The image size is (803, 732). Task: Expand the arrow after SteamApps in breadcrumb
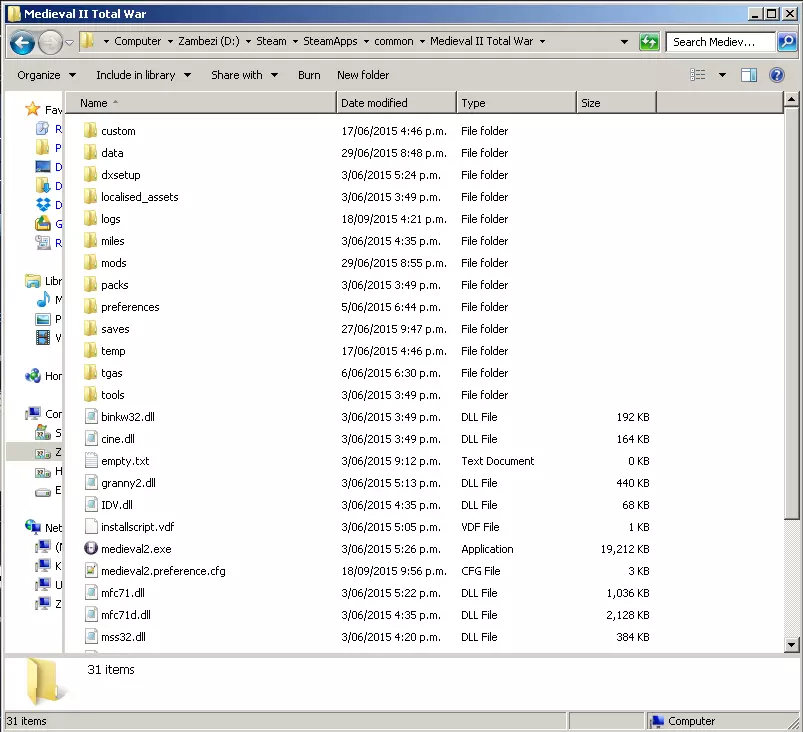click(366, 41)
